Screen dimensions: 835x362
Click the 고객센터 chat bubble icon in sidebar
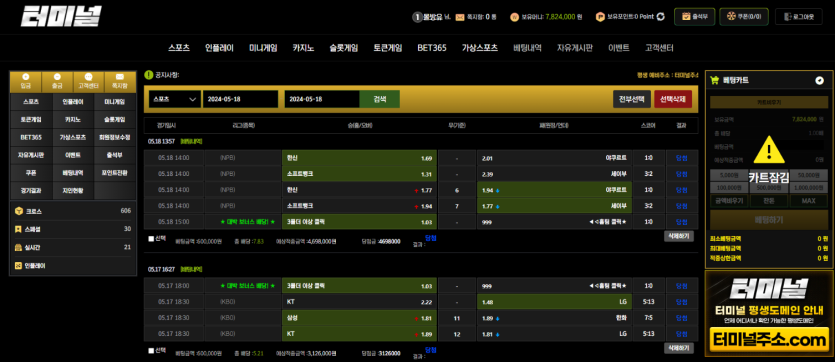coord(88,77)
